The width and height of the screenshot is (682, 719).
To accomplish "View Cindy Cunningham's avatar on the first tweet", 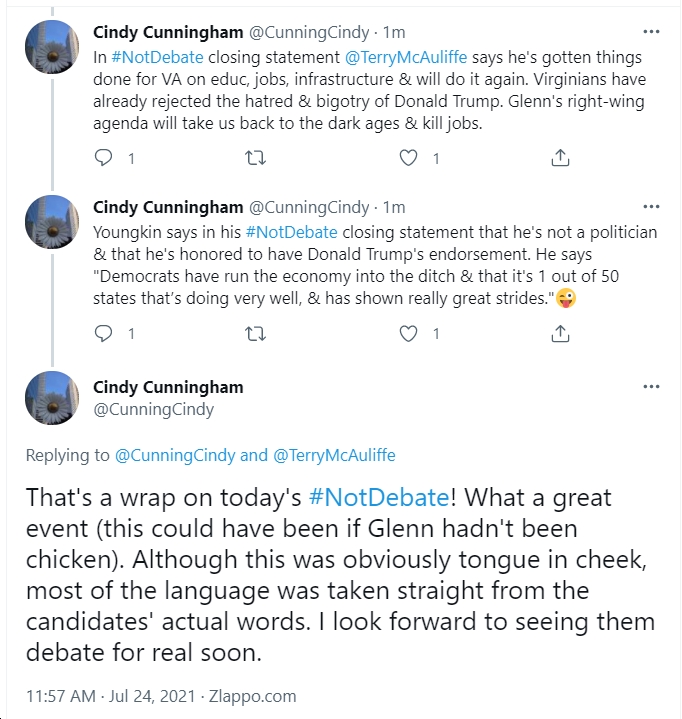I will click(52, 47).
